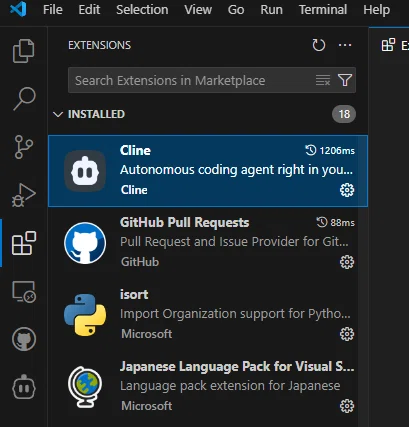Open the Explorer view in activity bar
This screenshot has height=427, width=409.
click(23, 51)
